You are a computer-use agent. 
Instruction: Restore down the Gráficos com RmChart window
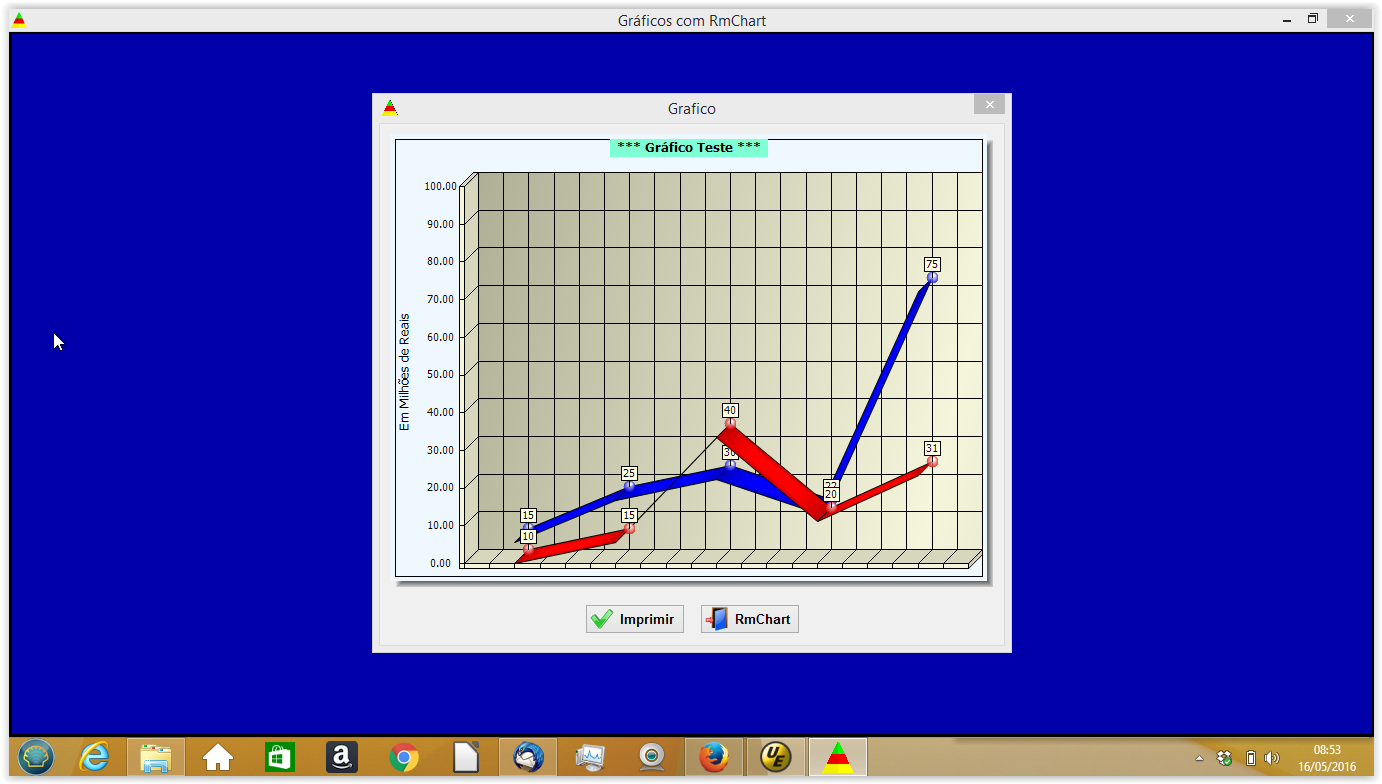[x=1313, y=19]
